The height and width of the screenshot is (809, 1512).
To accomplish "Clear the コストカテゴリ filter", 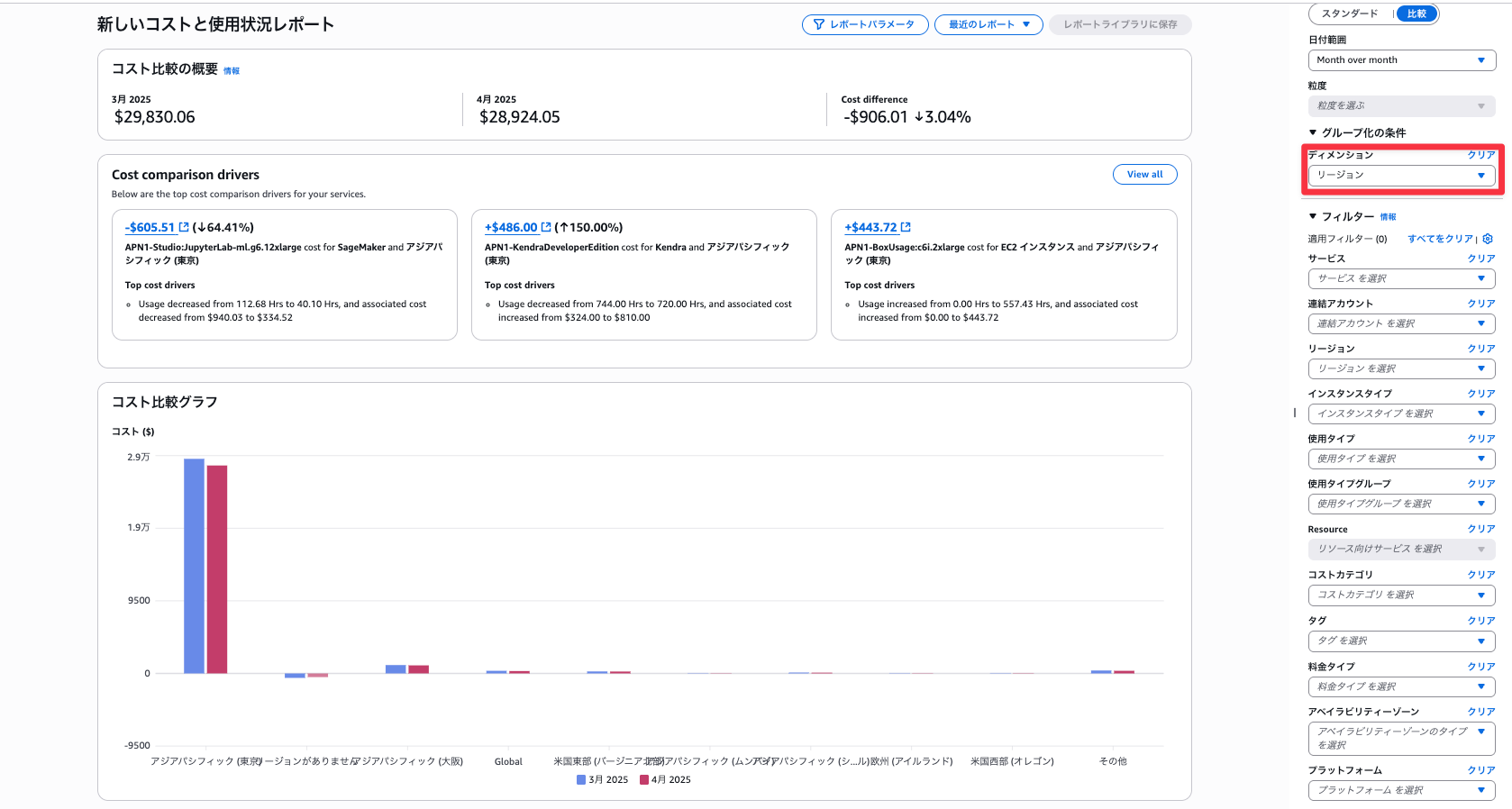I will coord(1480,575).
